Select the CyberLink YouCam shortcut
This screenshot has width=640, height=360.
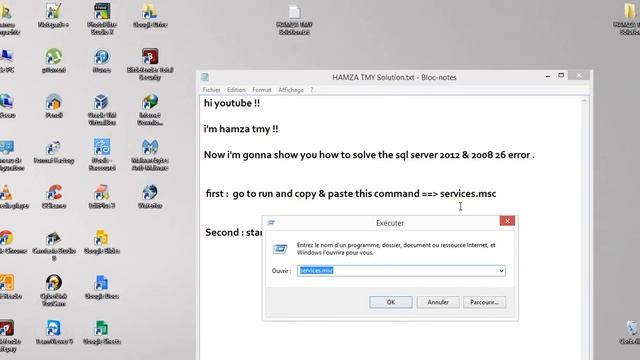tap(53, 290)
